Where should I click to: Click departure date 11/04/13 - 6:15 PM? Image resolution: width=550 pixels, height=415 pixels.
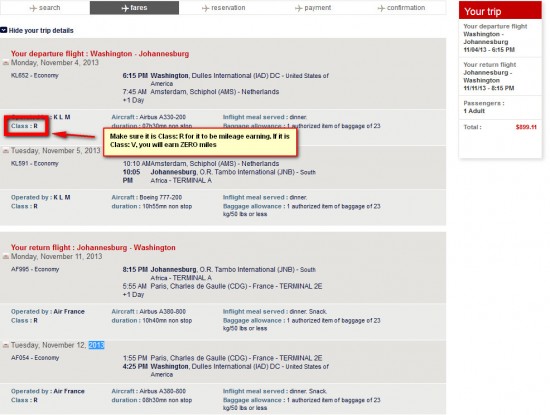[x=489, y=49]
